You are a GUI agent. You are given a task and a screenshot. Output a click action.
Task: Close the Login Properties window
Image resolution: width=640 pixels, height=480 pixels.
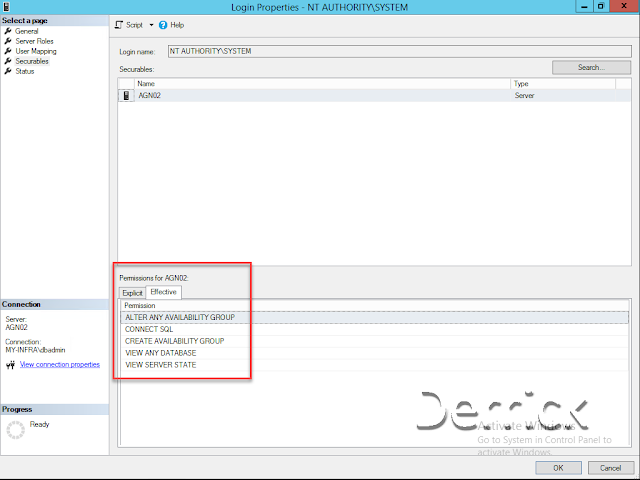pos(624,7)
